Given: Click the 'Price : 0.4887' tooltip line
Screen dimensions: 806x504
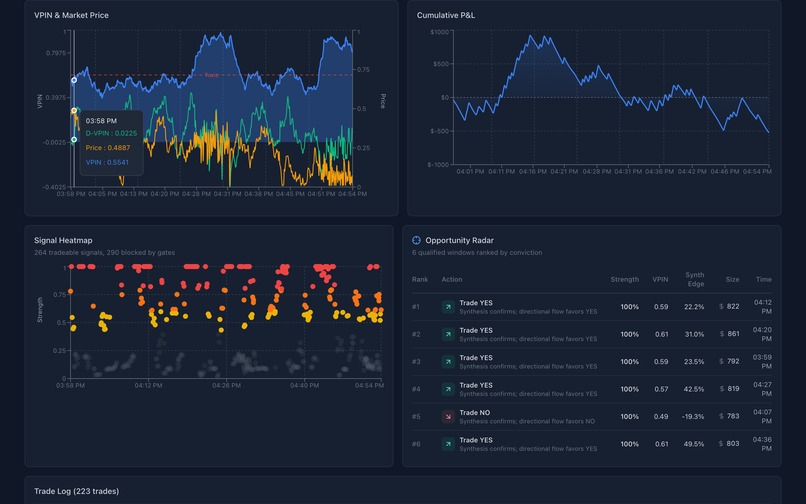Looking at the screenshot, I should (107, 148).
